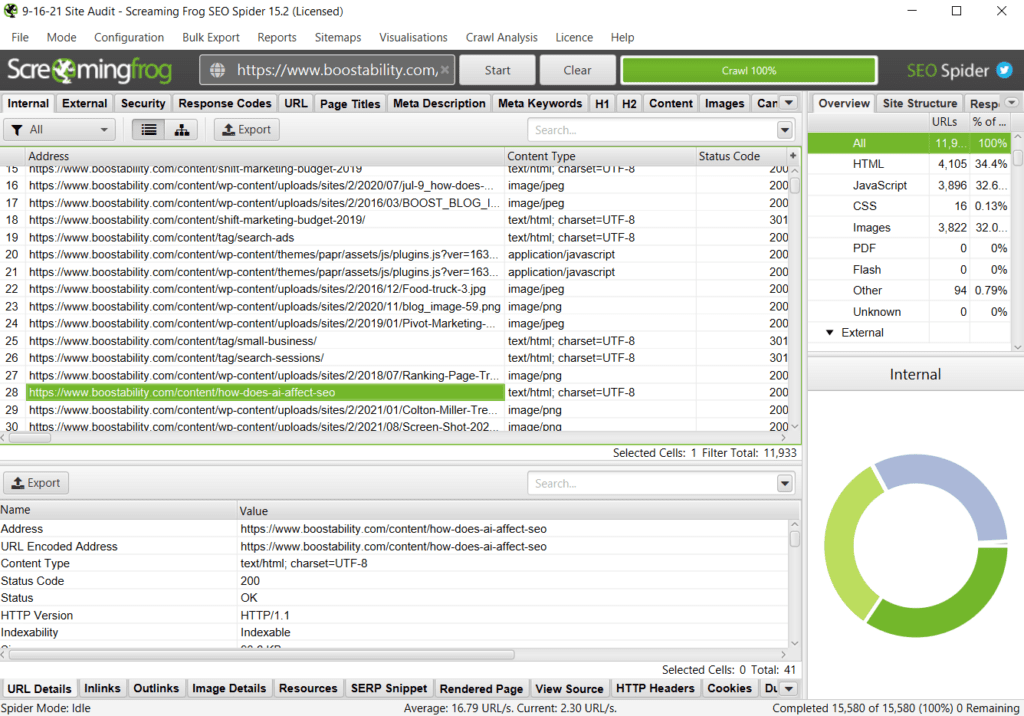Switch to the Page Titles tab
Screen dimensions: 1024x716
coord(350,103)
